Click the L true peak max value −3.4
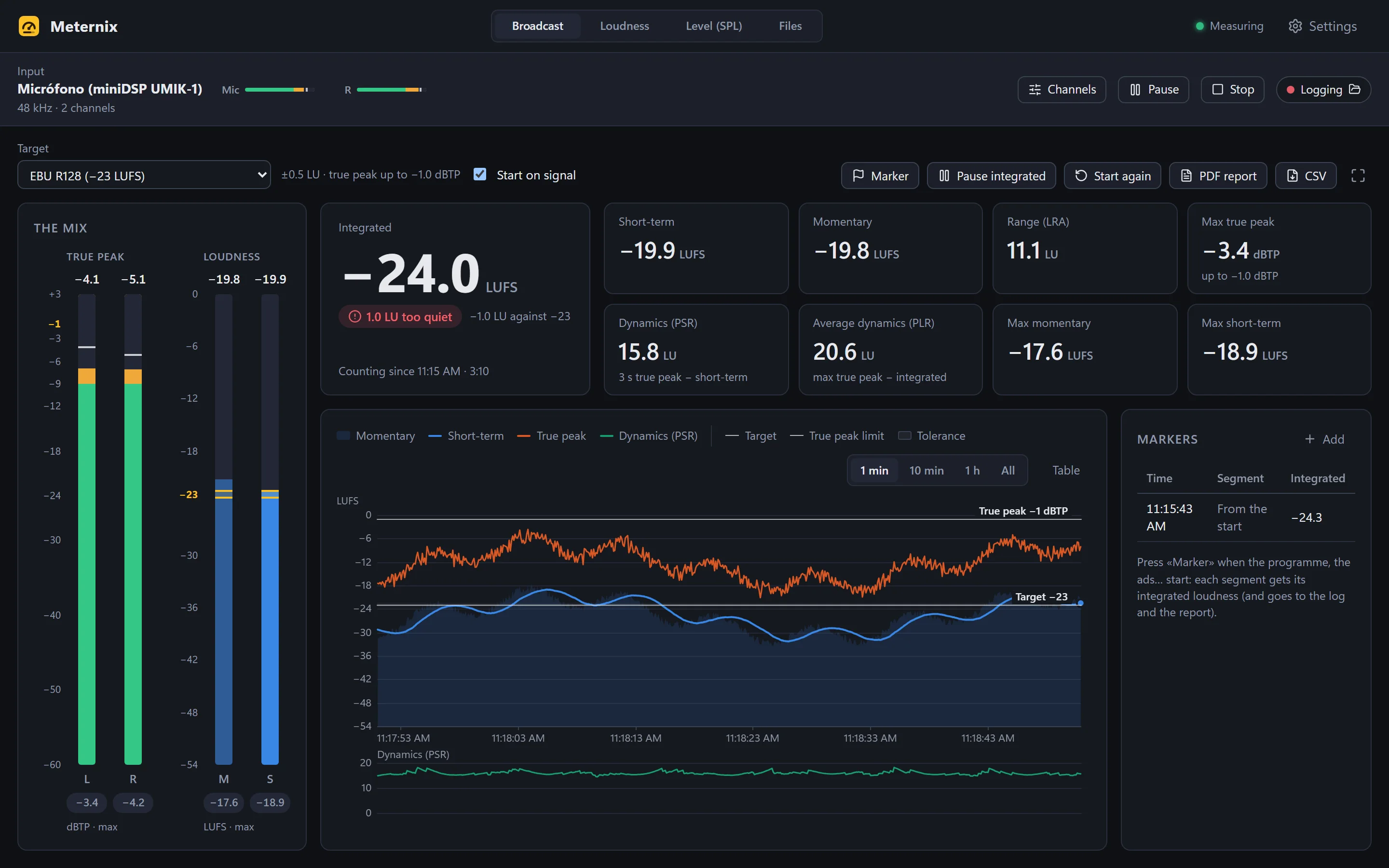The height and width of the screenshot is (868, 1389). coord(87,802)
